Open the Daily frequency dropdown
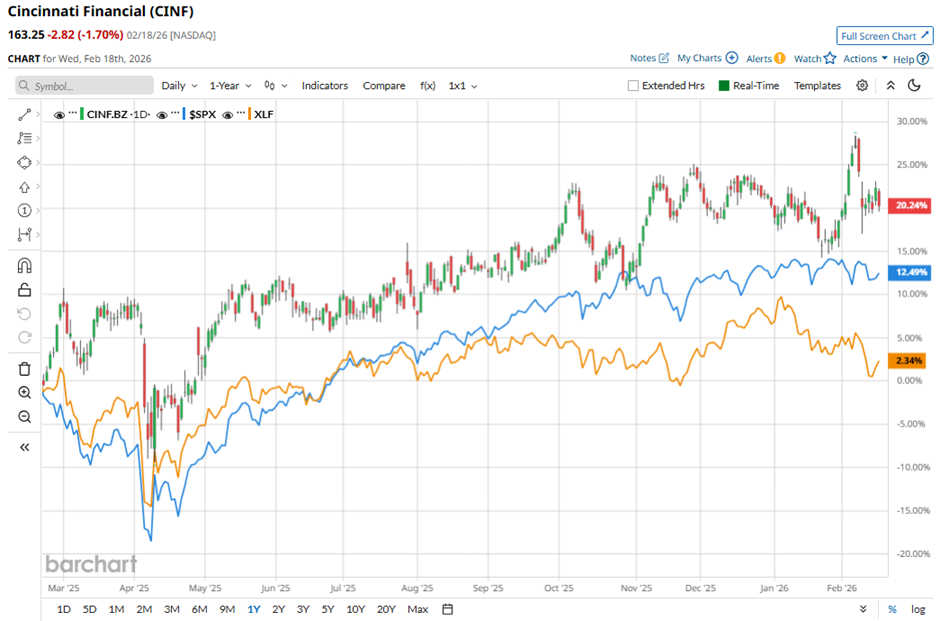 point(179,86)
